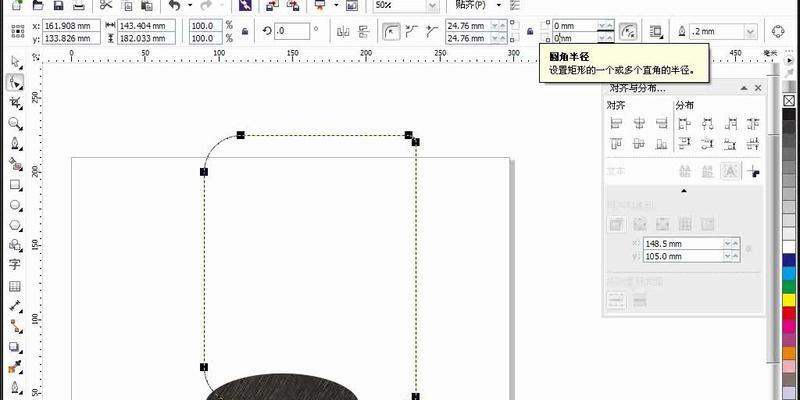
Task: Collapse the text alignment section arrow
Action: coord(684,191)
